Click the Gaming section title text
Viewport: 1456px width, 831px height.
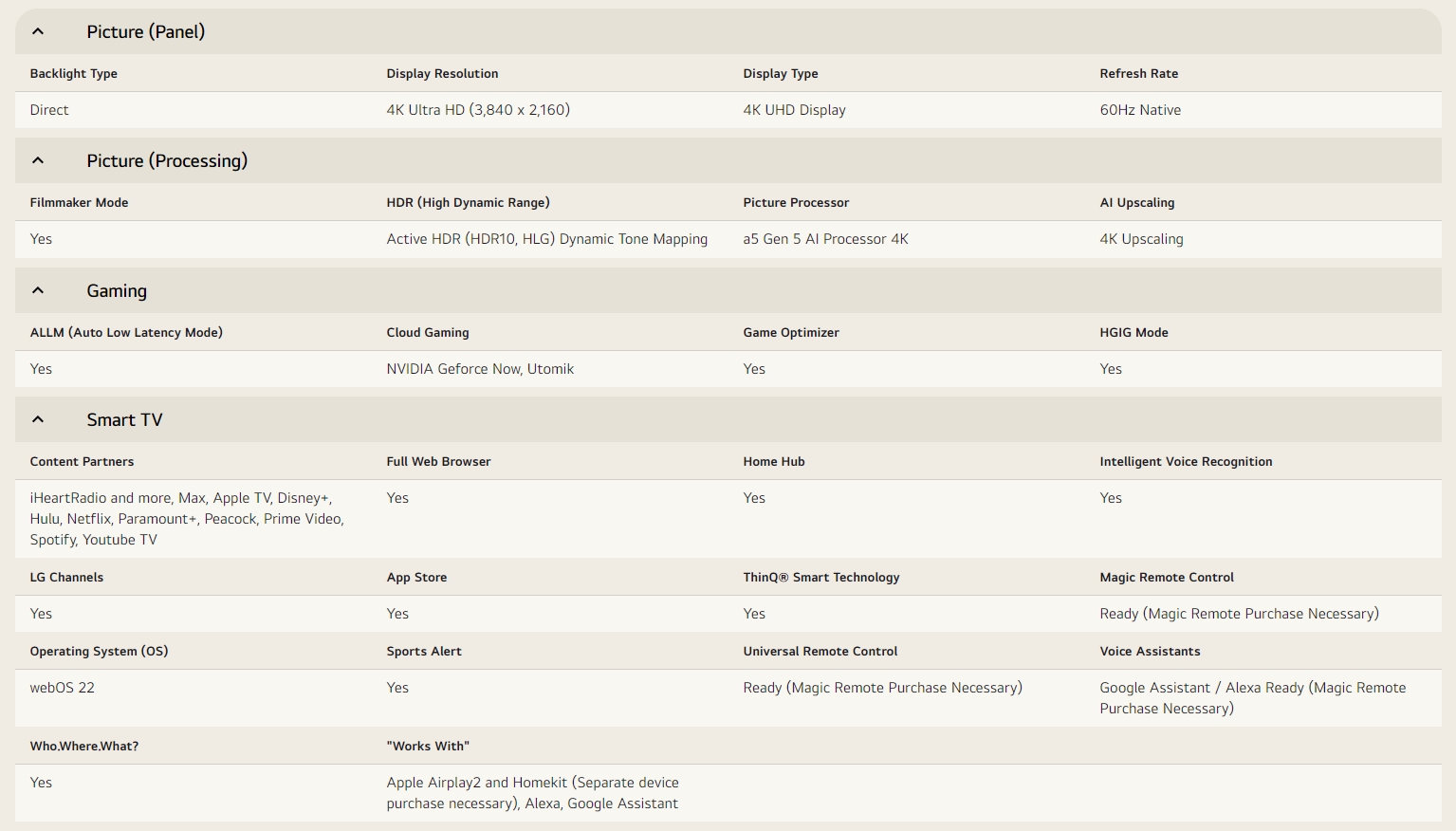coord(117,290)
